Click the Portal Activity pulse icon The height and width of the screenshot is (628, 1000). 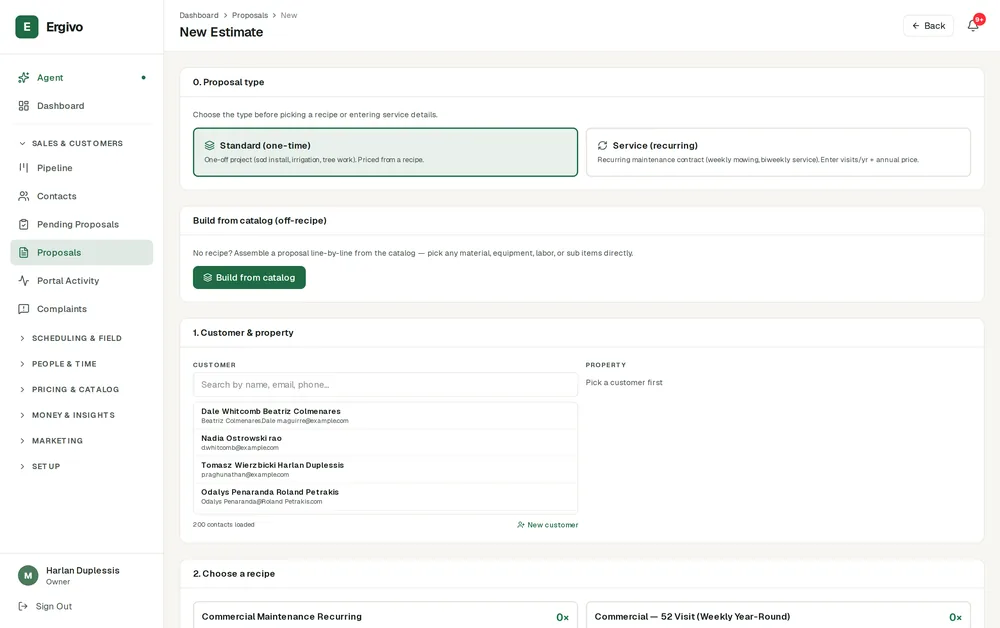(24, 281)
